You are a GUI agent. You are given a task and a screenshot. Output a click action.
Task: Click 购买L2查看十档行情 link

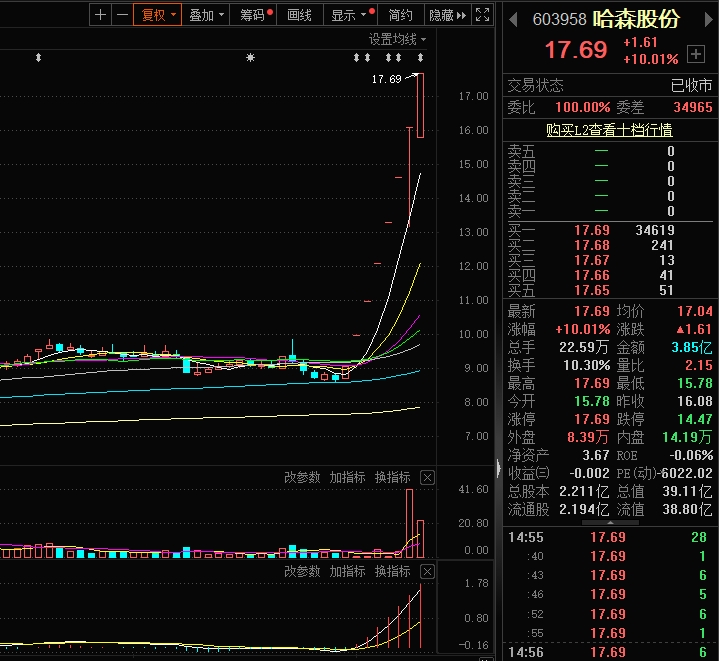coord(609,130)
